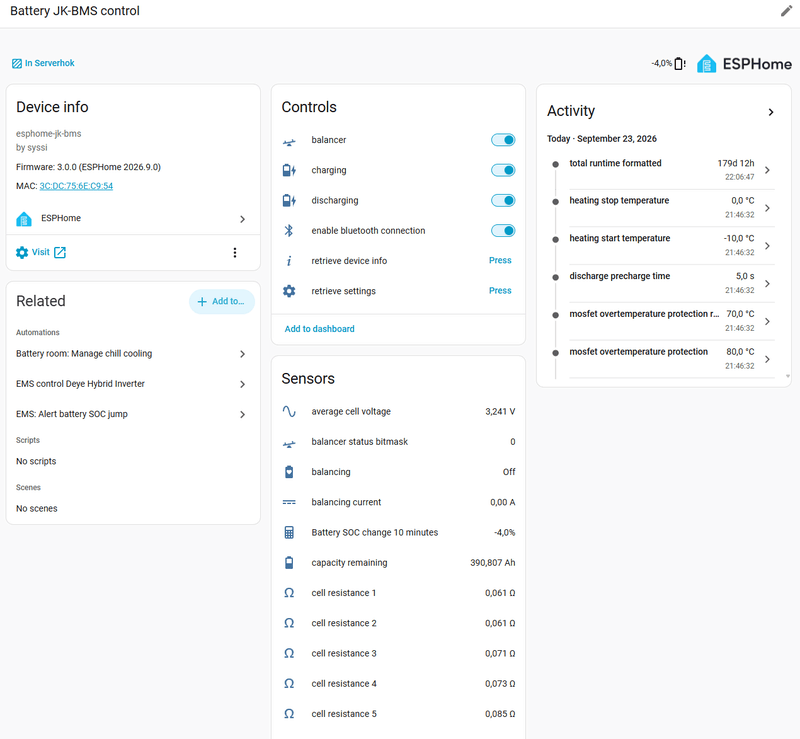Viewport: 800px width, 739px height.
Task: Toggle the balancer switch off
Action: pos(503,140)
